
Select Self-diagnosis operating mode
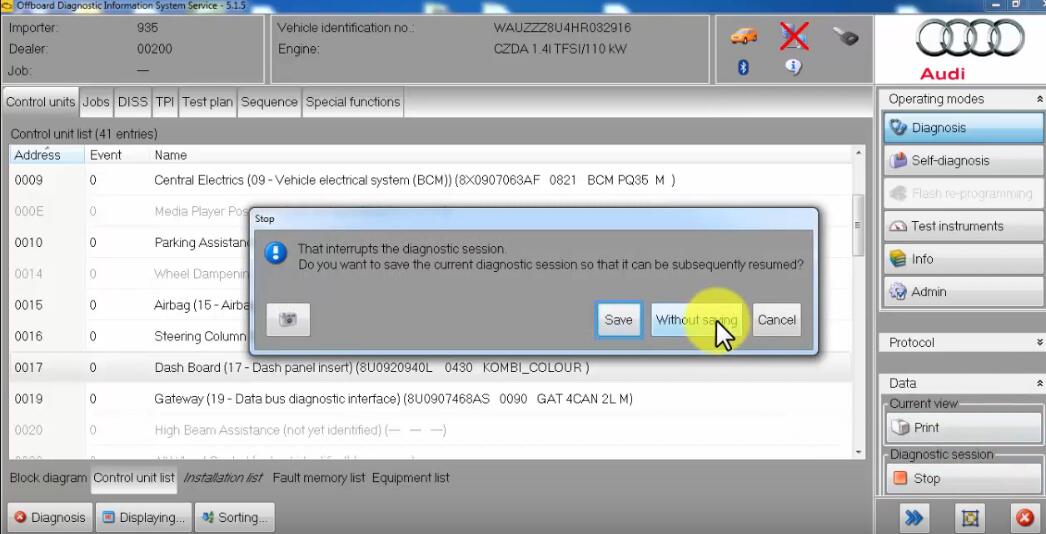(x=960, y=161)
